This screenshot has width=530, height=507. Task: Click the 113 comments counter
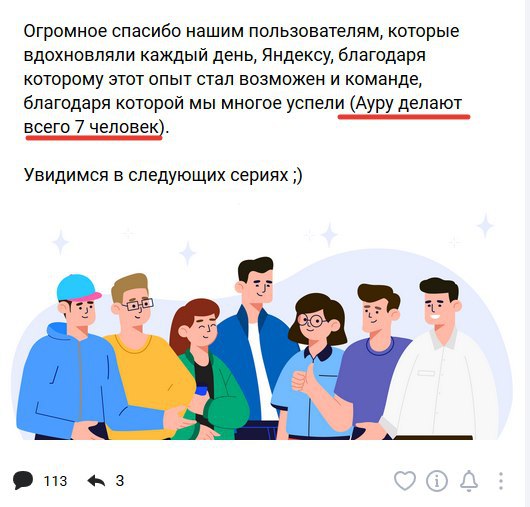(x=55, y=481)
